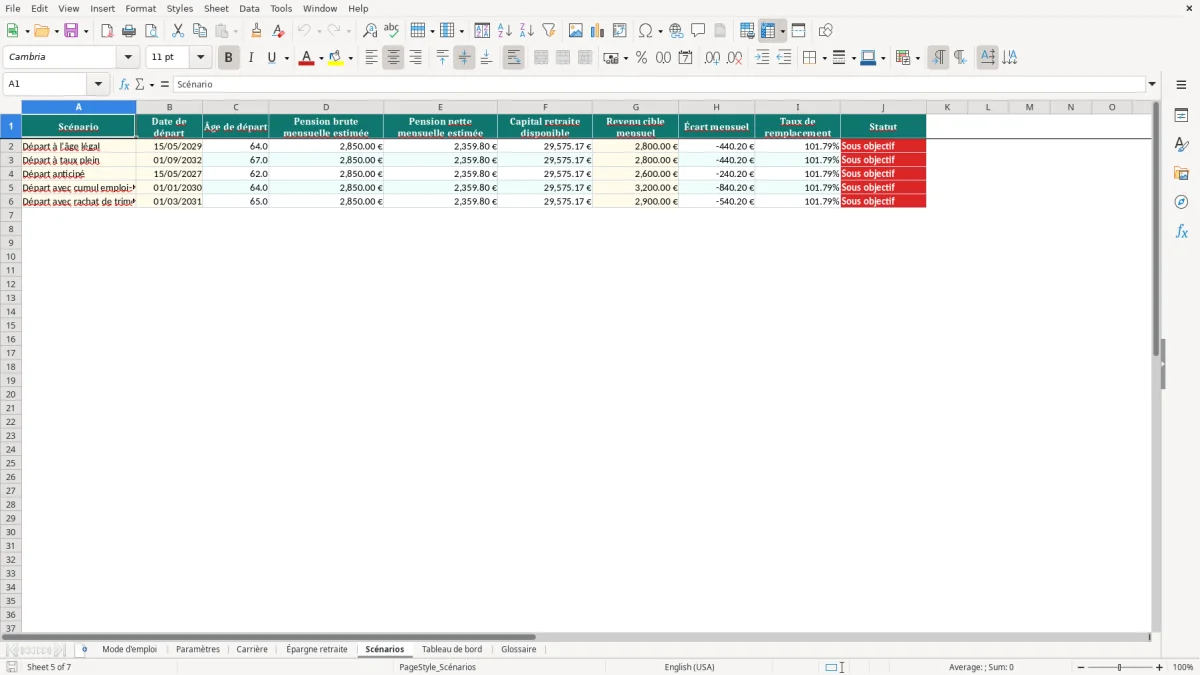The height and width of the screenshot is (675, 1200).
Task: Cut the selection with the scissors icon
Action: coord(178,31)
